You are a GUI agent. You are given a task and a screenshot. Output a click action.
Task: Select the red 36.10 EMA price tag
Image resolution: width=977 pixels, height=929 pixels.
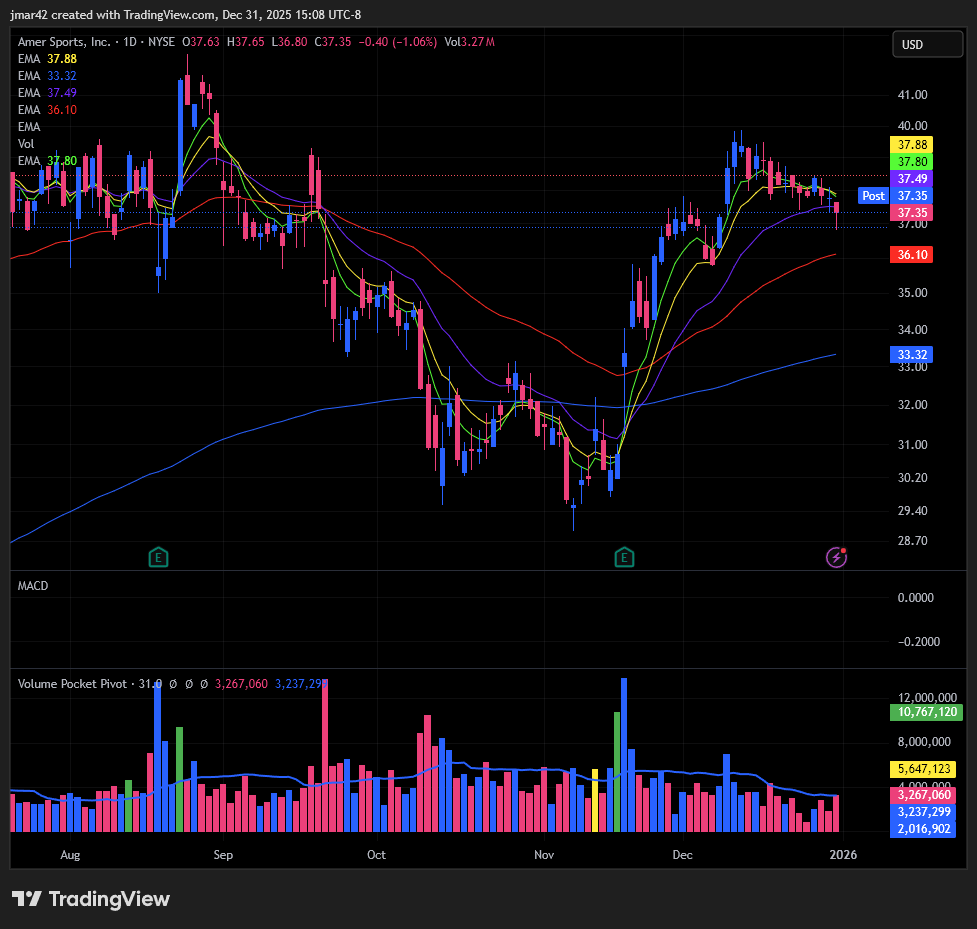(911, 255)
